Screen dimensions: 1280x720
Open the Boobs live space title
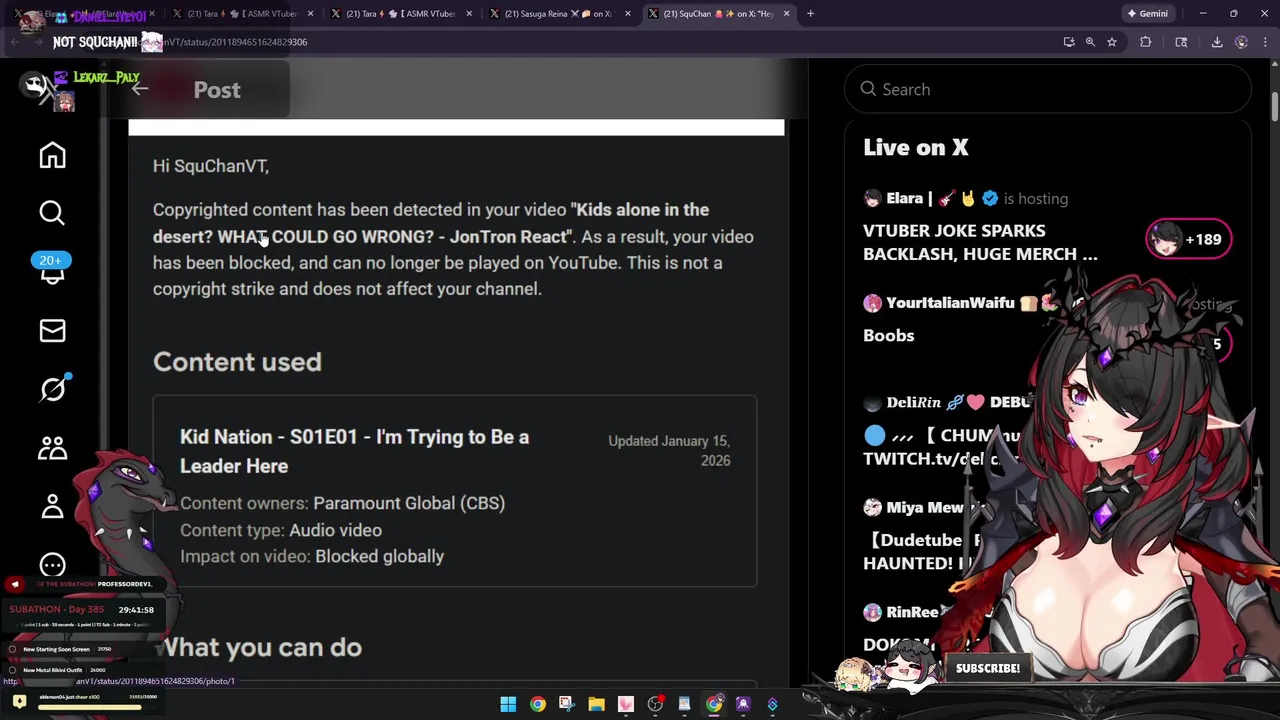pyautogui.click(x=888, y=335)
